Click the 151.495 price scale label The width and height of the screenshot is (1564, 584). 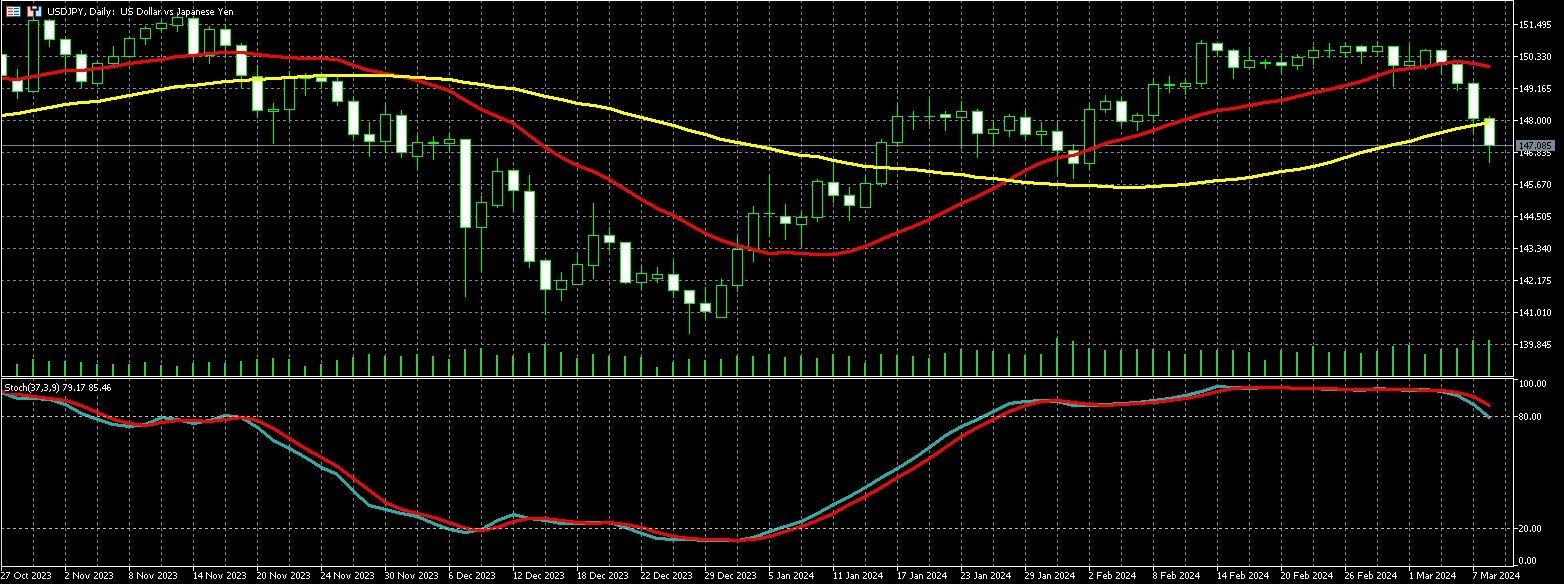coord(1535,24)
